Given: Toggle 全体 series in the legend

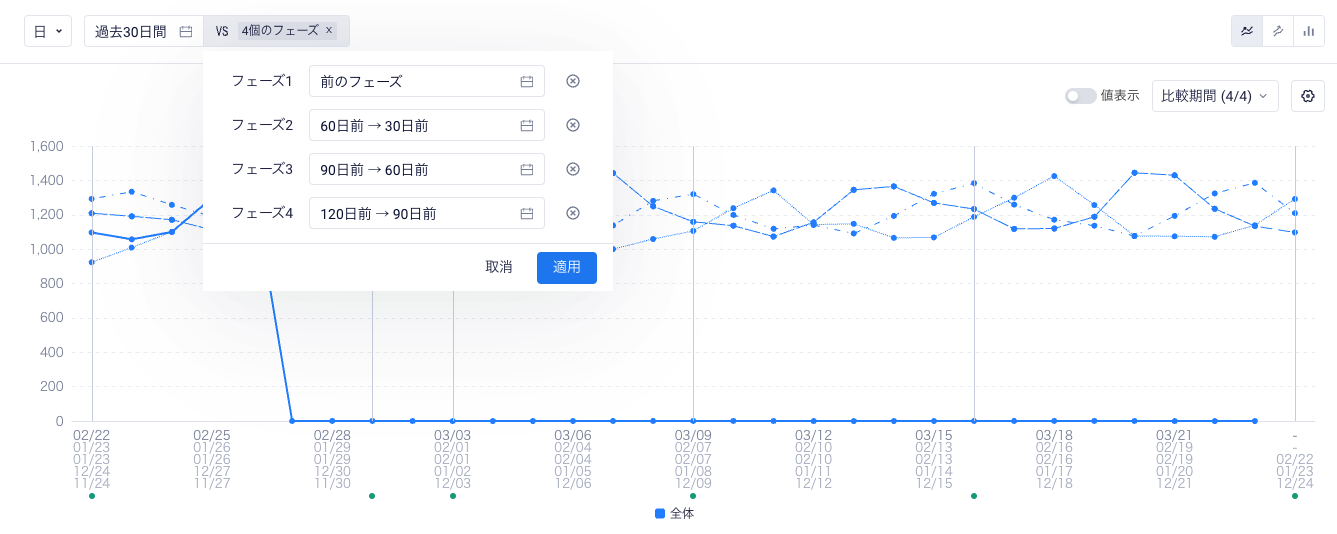Looking at the screenshot, I should coord(674,513).
